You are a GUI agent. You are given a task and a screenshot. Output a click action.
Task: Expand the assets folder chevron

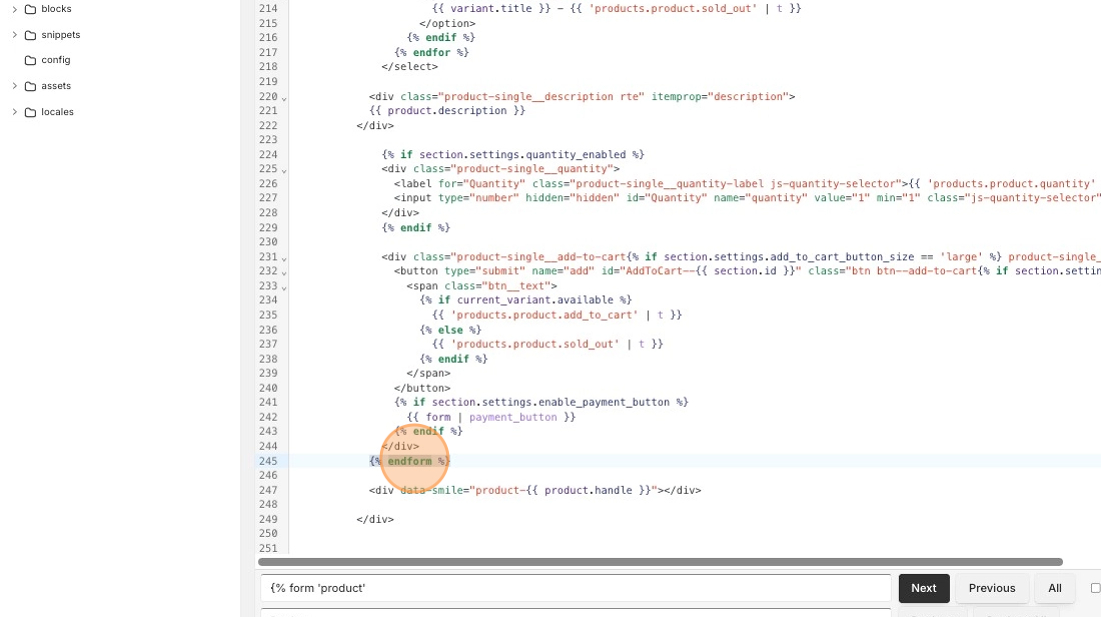(x=14, y=86)
